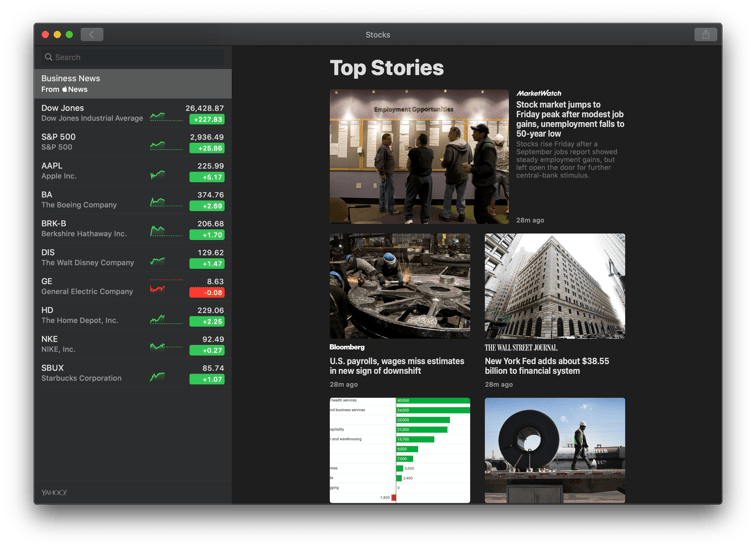756x549 pixels.
Task: Toggle S&P 500 +25.86 change badge
Action: [207, 148]
